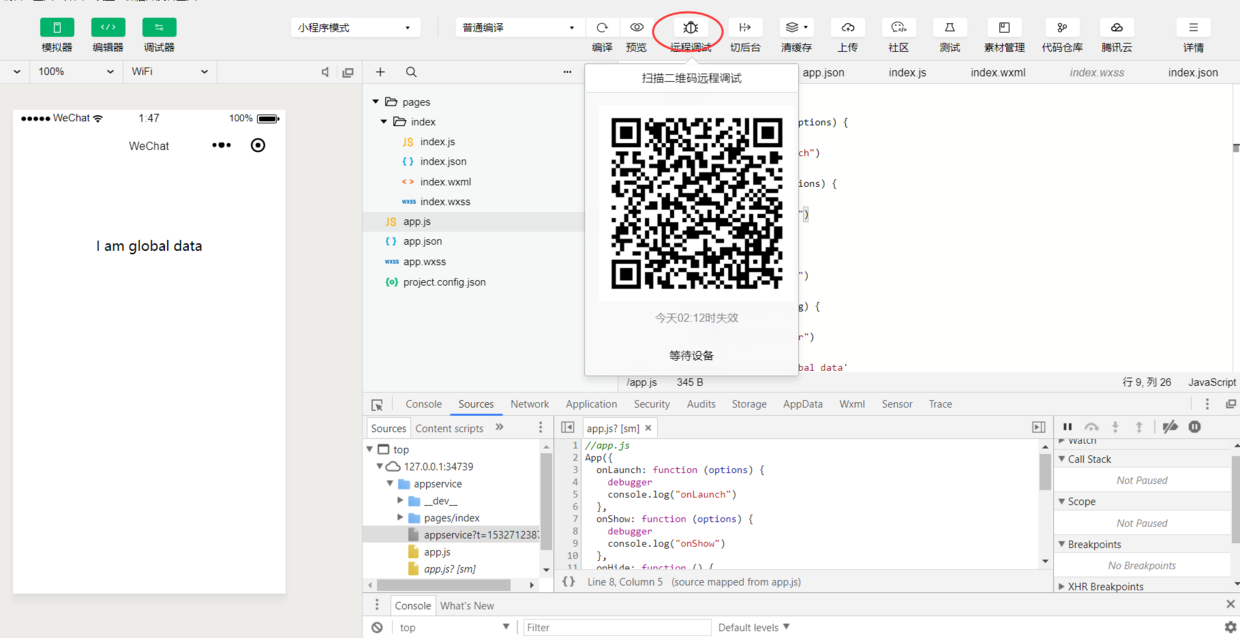This screenshot has height=638, width=1240.
Task: Open the Default levels dropdown
Action: [754, 627]
